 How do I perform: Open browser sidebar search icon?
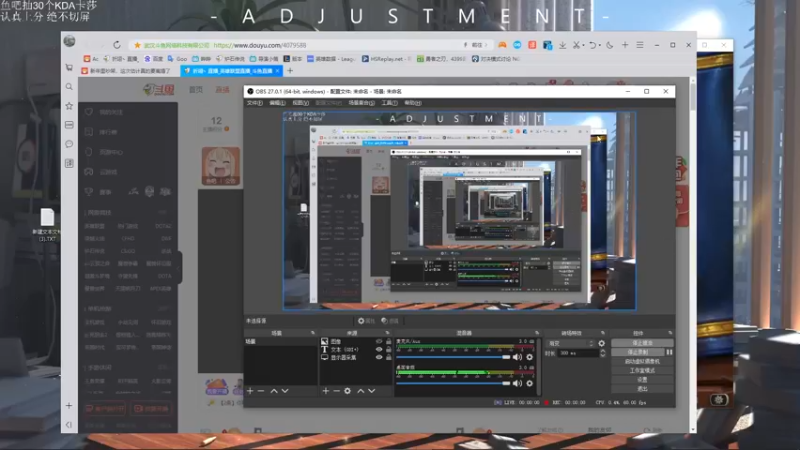(x=69, y=87)
